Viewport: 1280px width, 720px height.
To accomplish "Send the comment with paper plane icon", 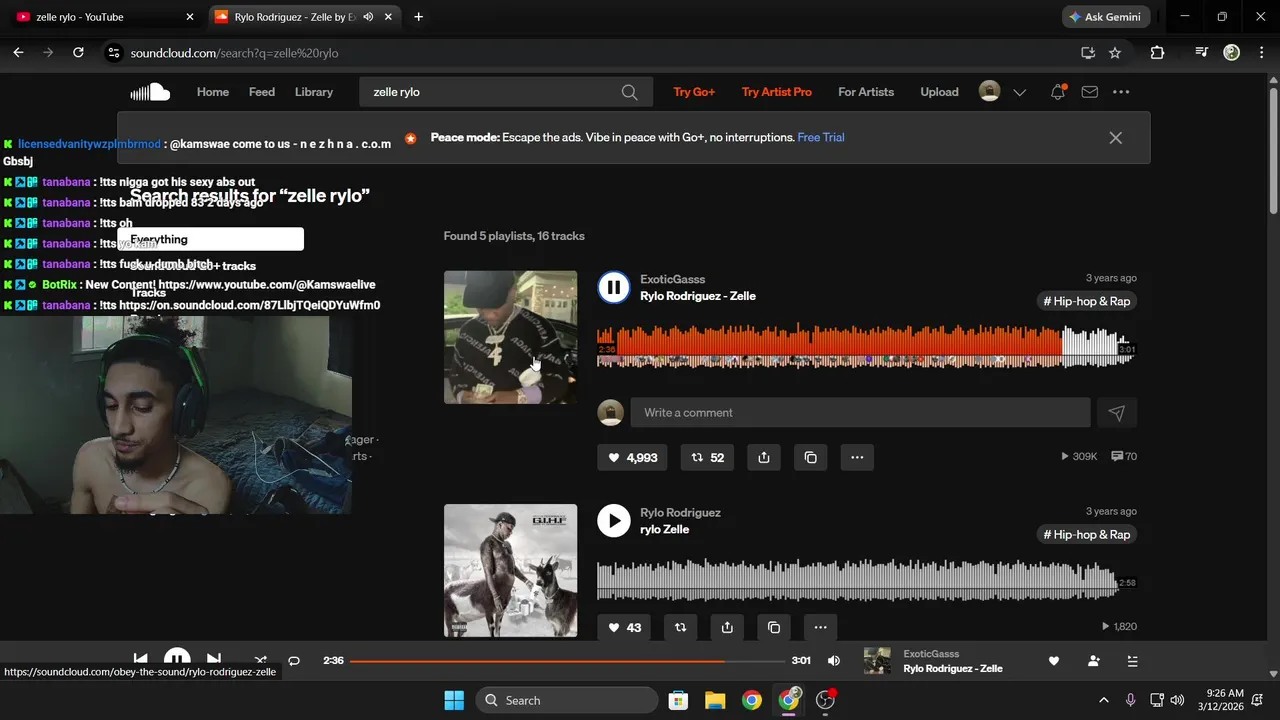I will pyautogui.click(x=1117, y=412).
